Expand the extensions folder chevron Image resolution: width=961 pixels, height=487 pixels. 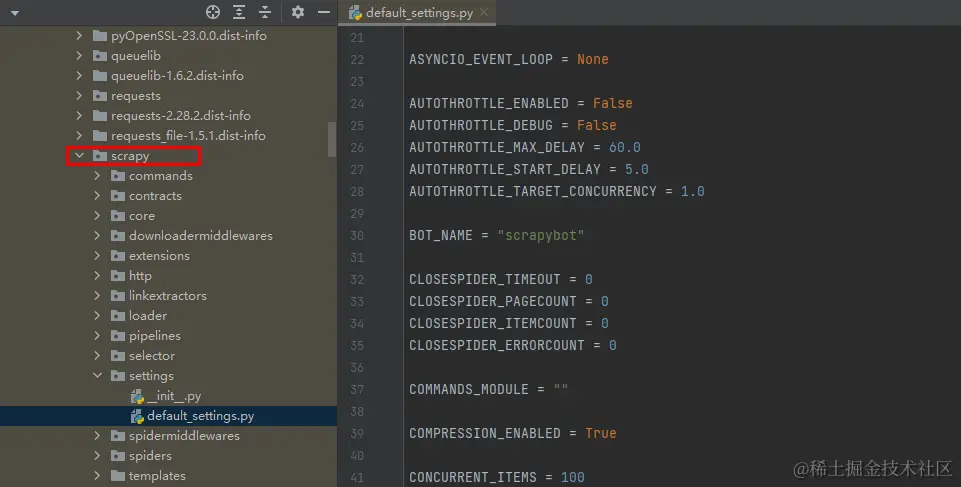(97, 255)
